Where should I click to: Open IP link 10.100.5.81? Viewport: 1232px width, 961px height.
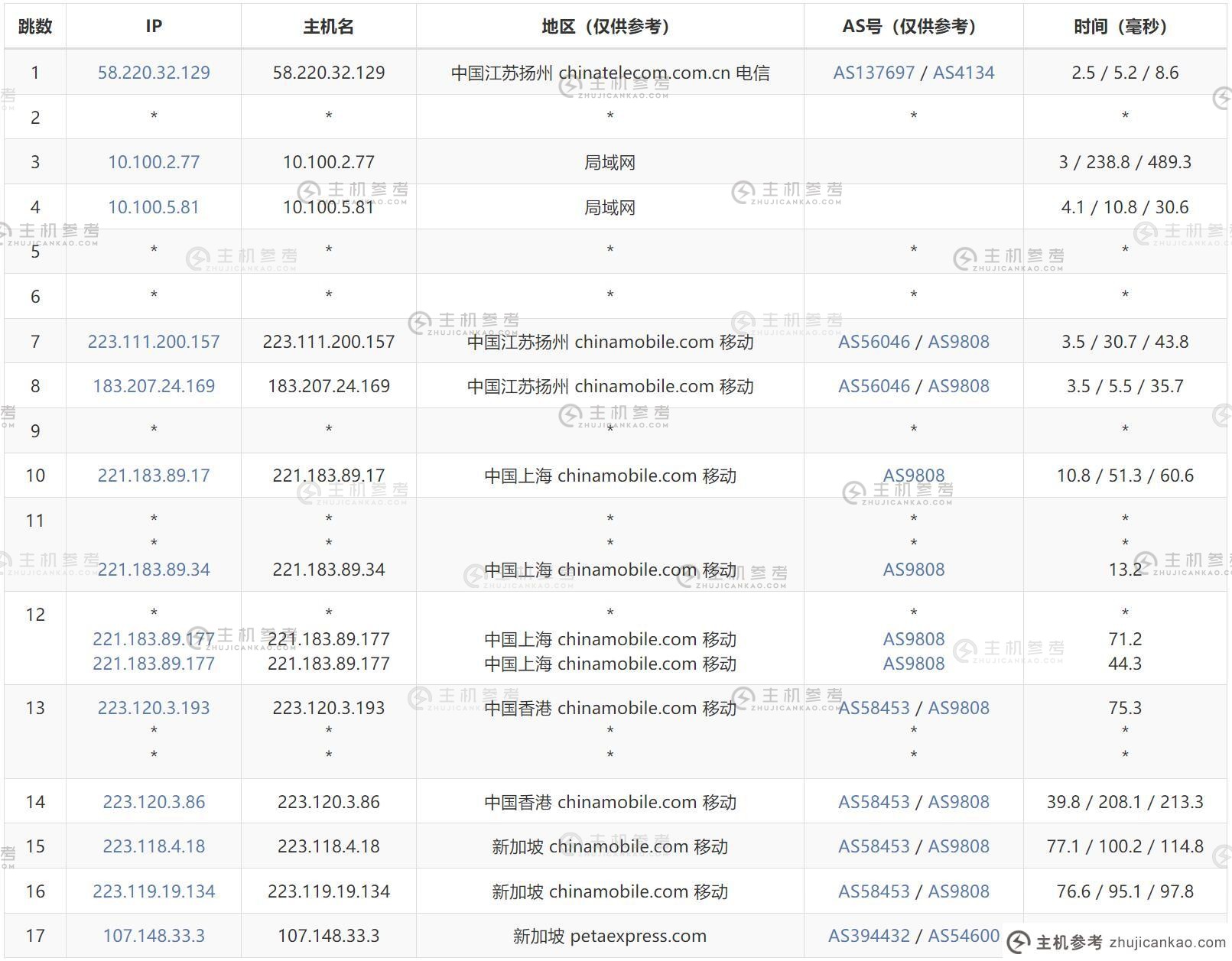[154, 207]
